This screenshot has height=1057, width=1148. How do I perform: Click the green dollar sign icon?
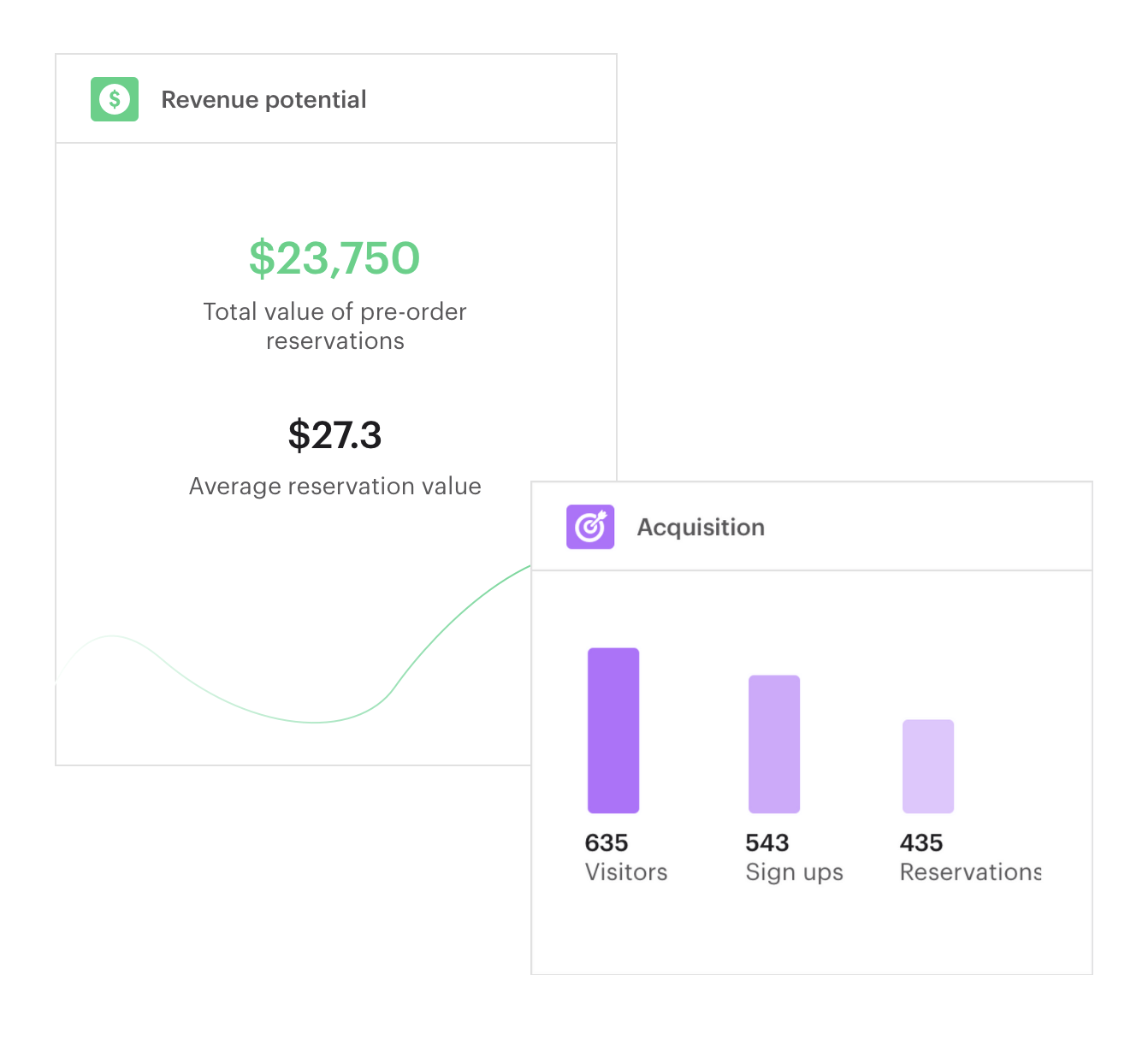click(115, 99)
